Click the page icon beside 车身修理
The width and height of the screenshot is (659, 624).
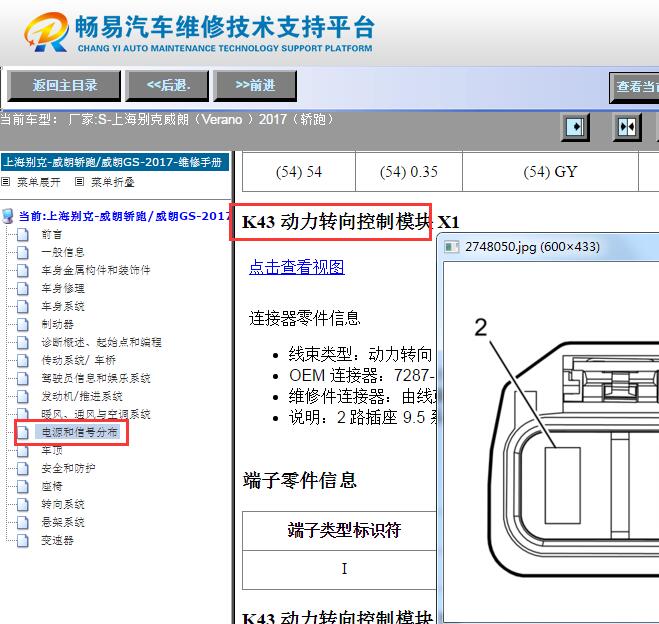pos(23,289)
